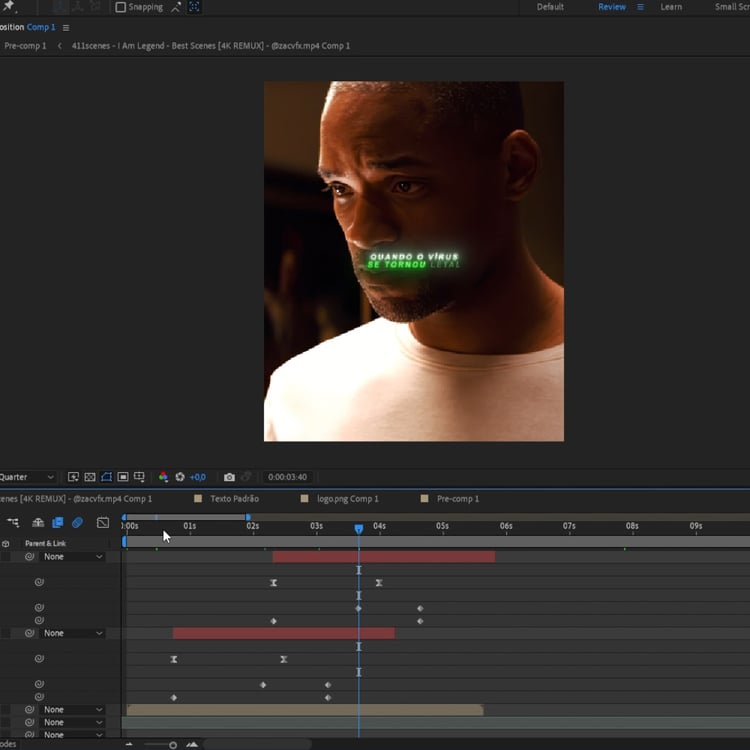
Task: Select the Puppet Pin tool
Action: coord(9,7)
